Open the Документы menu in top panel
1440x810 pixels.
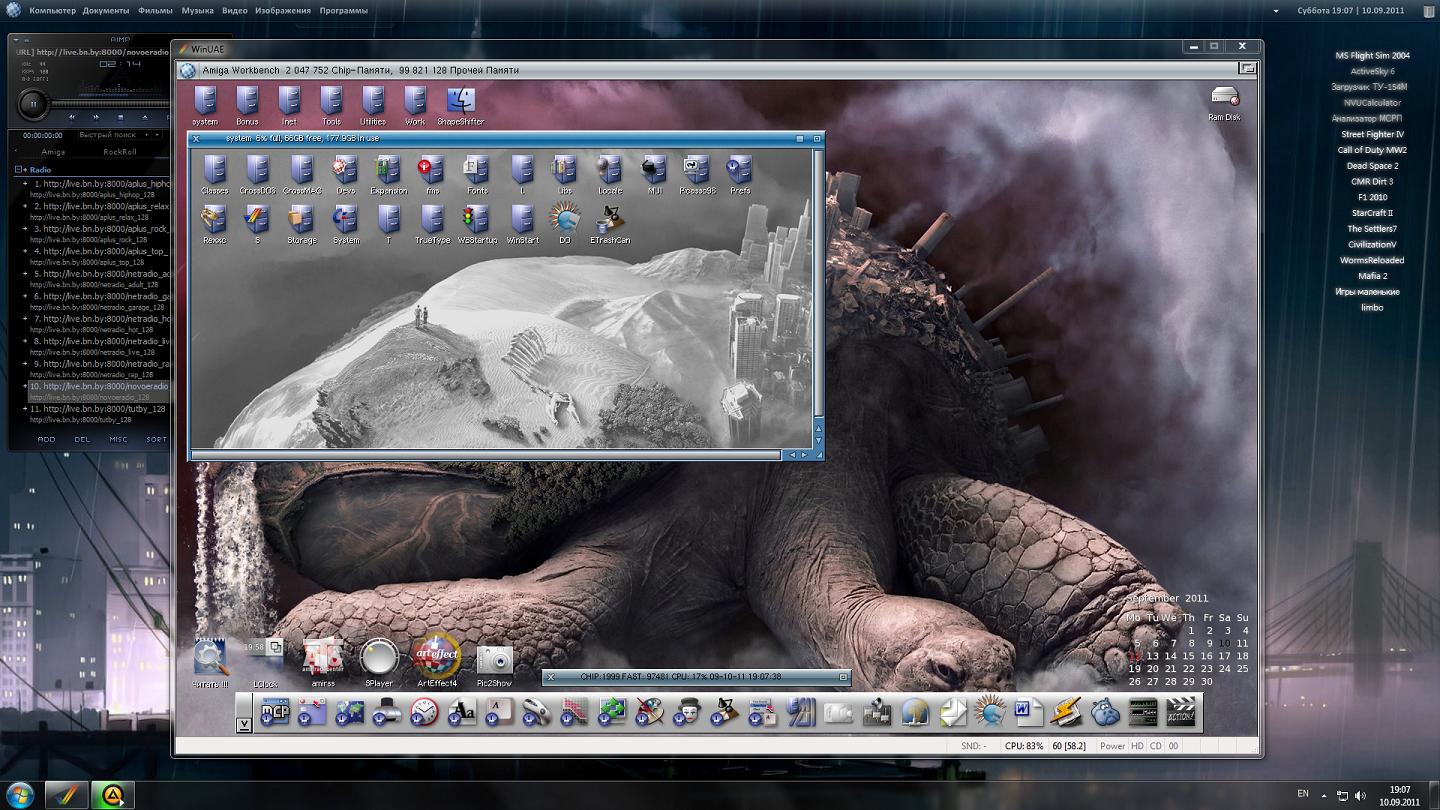tap(106, 11)
